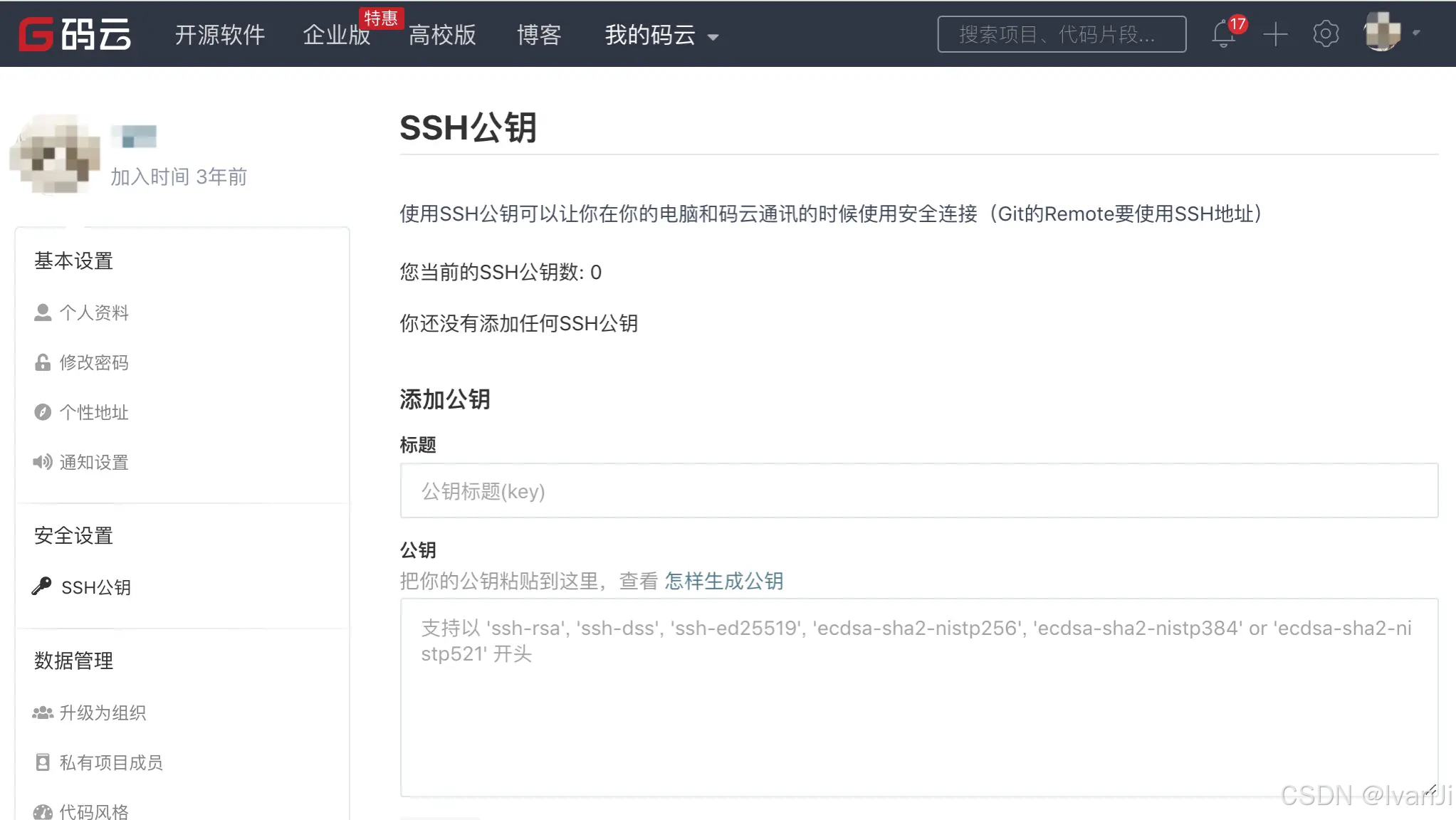Viewport: 1456px width, 820px height.
Task: Click the group icon for 升级为组织
Action: coord(43,713)
